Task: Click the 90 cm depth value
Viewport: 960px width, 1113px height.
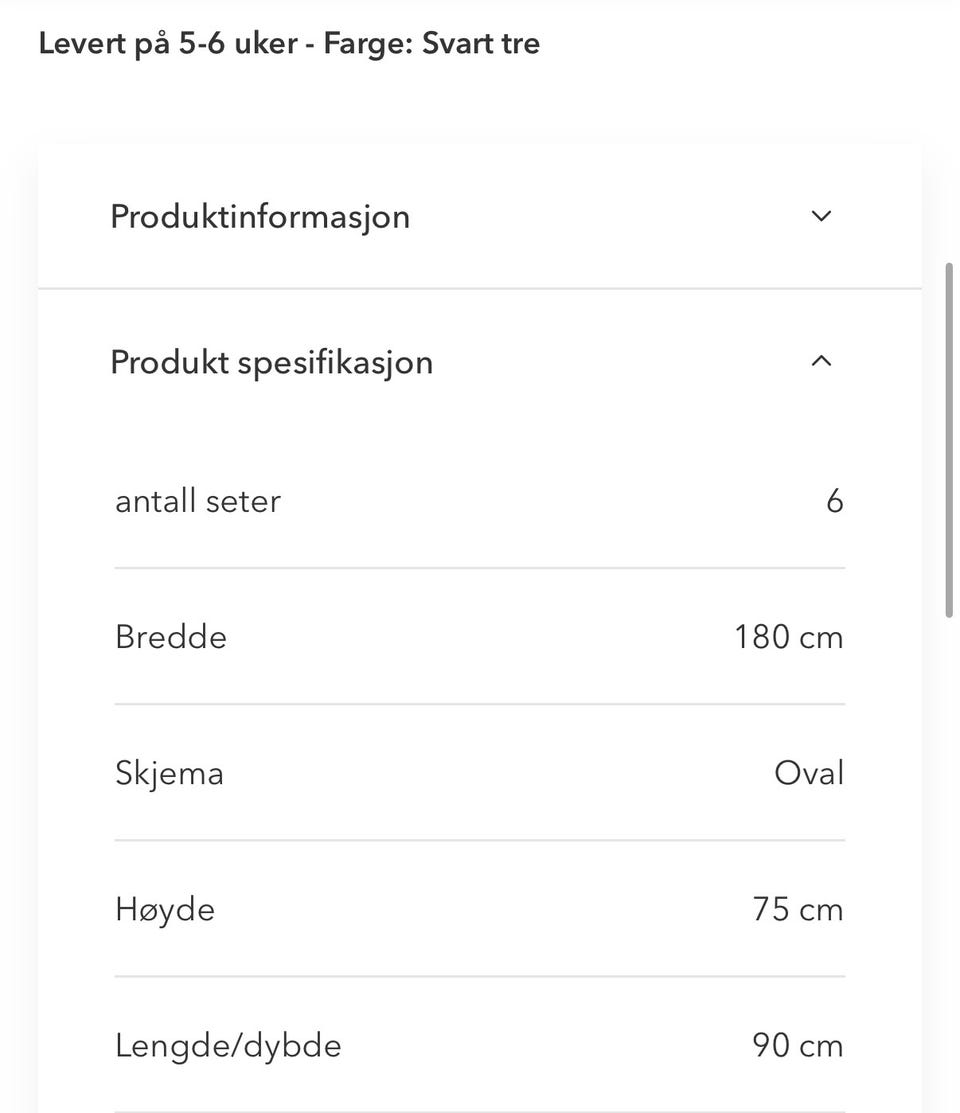Action: coord(797,1045)
